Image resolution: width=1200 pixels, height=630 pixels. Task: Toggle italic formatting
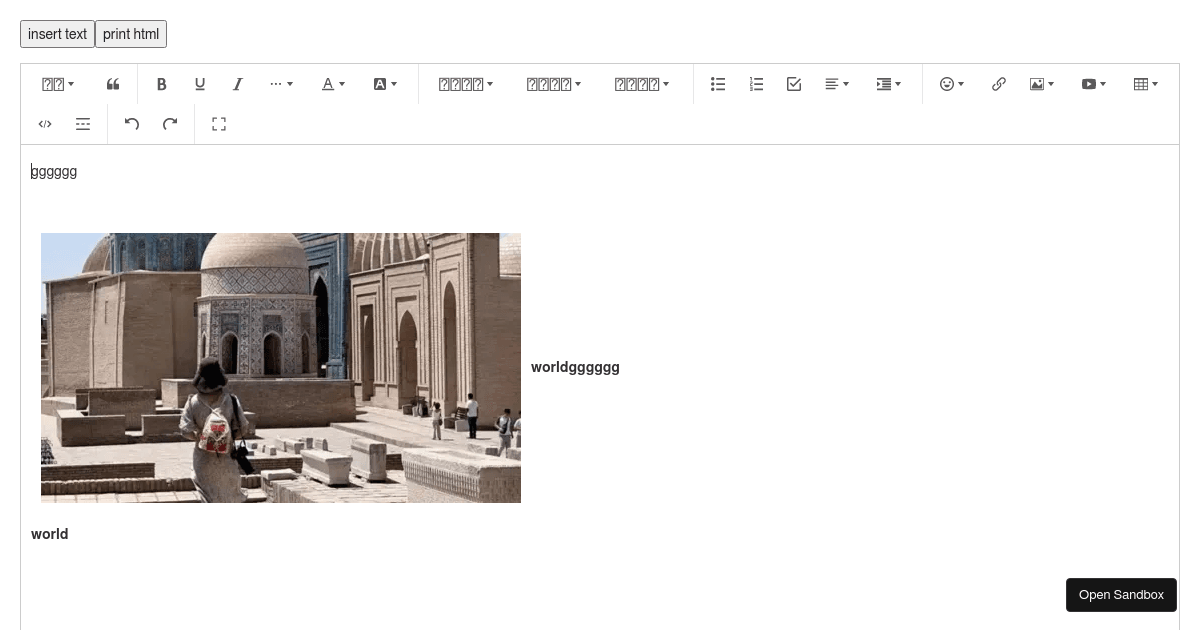(238, 84)
